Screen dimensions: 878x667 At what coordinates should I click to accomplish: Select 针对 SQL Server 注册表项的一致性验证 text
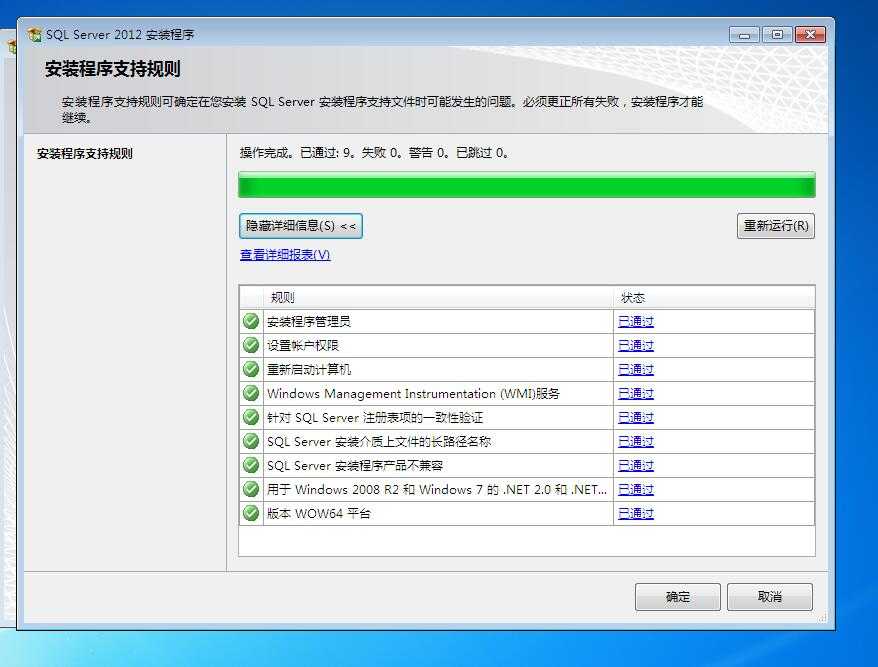(375, 418)
